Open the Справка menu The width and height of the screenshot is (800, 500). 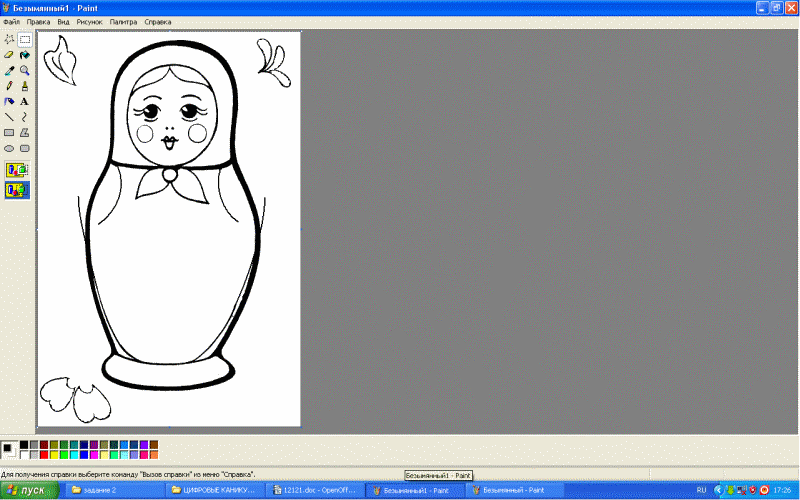[x=158, y=22]
